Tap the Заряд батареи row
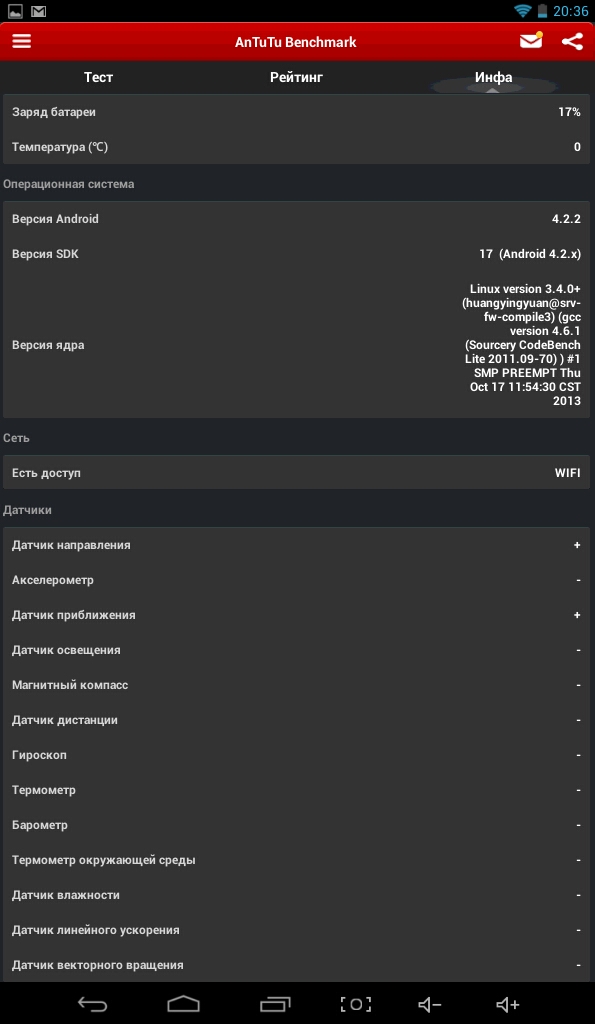Image resolution: width=595 pixels, height=1024 pixels. tap(297, 112)
